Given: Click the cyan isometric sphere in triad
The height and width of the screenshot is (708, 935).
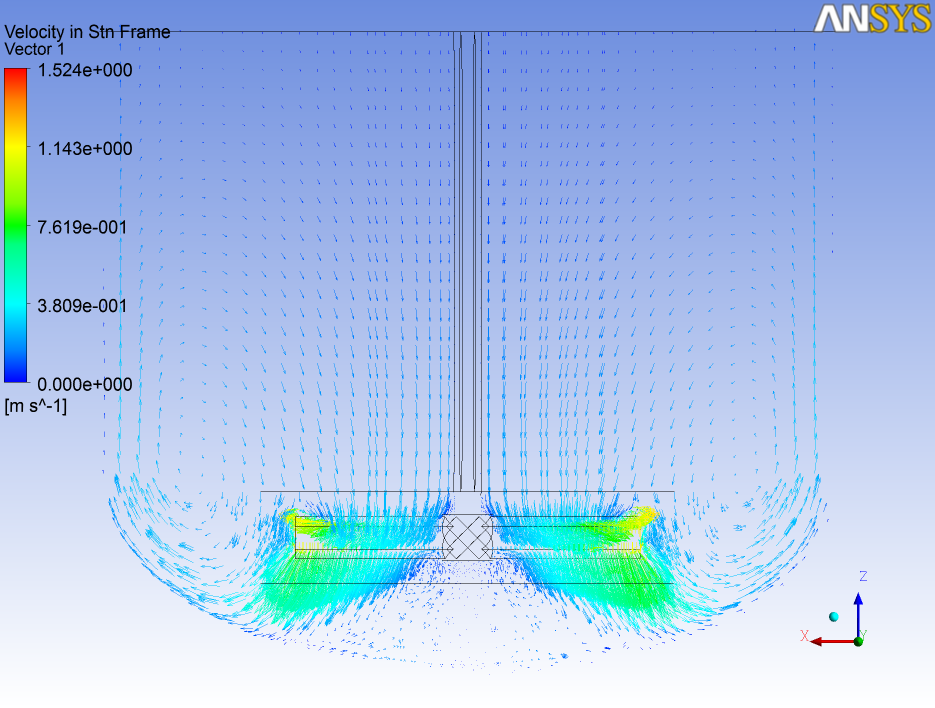Looking at the screenshot, I should [832, 617].
